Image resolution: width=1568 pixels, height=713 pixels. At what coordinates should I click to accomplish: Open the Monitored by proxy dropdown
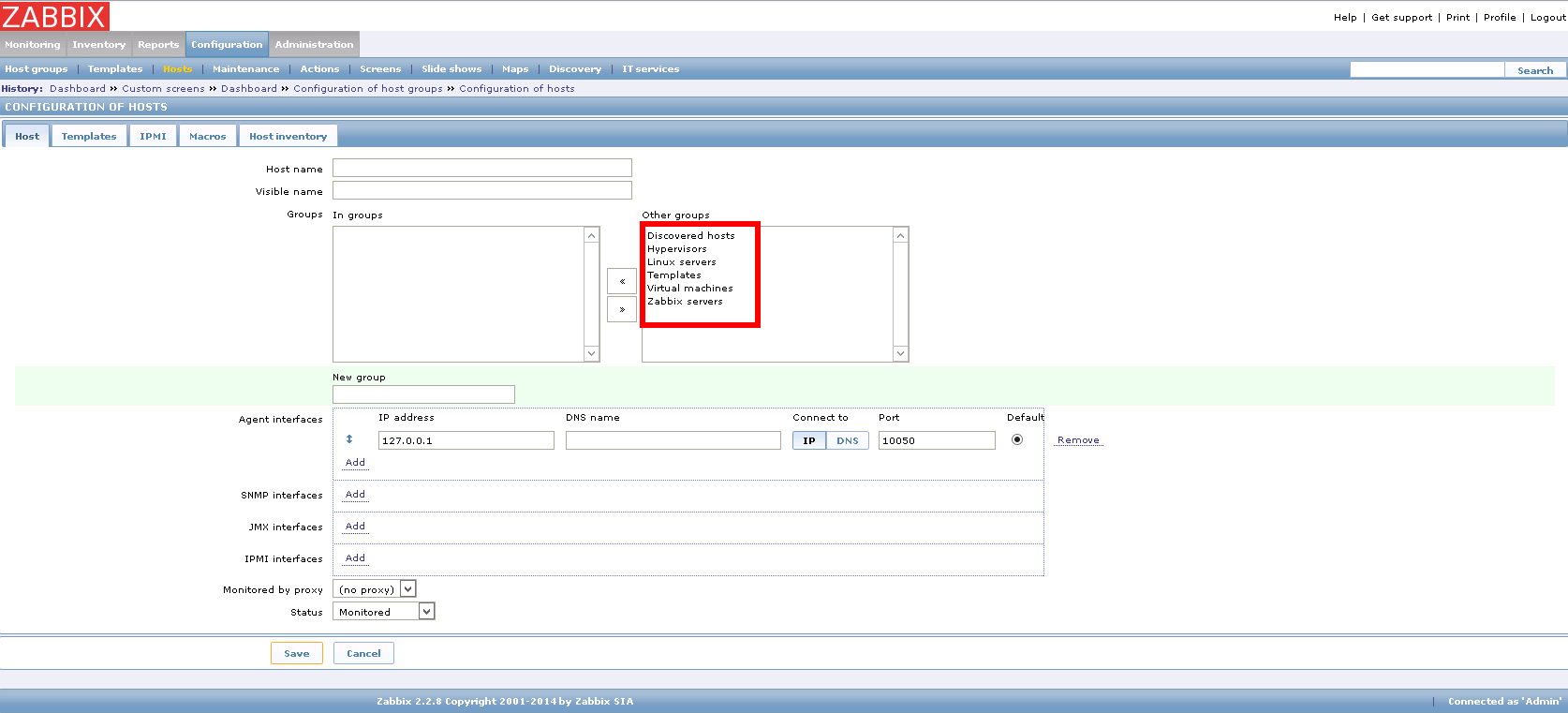(374, 589)
